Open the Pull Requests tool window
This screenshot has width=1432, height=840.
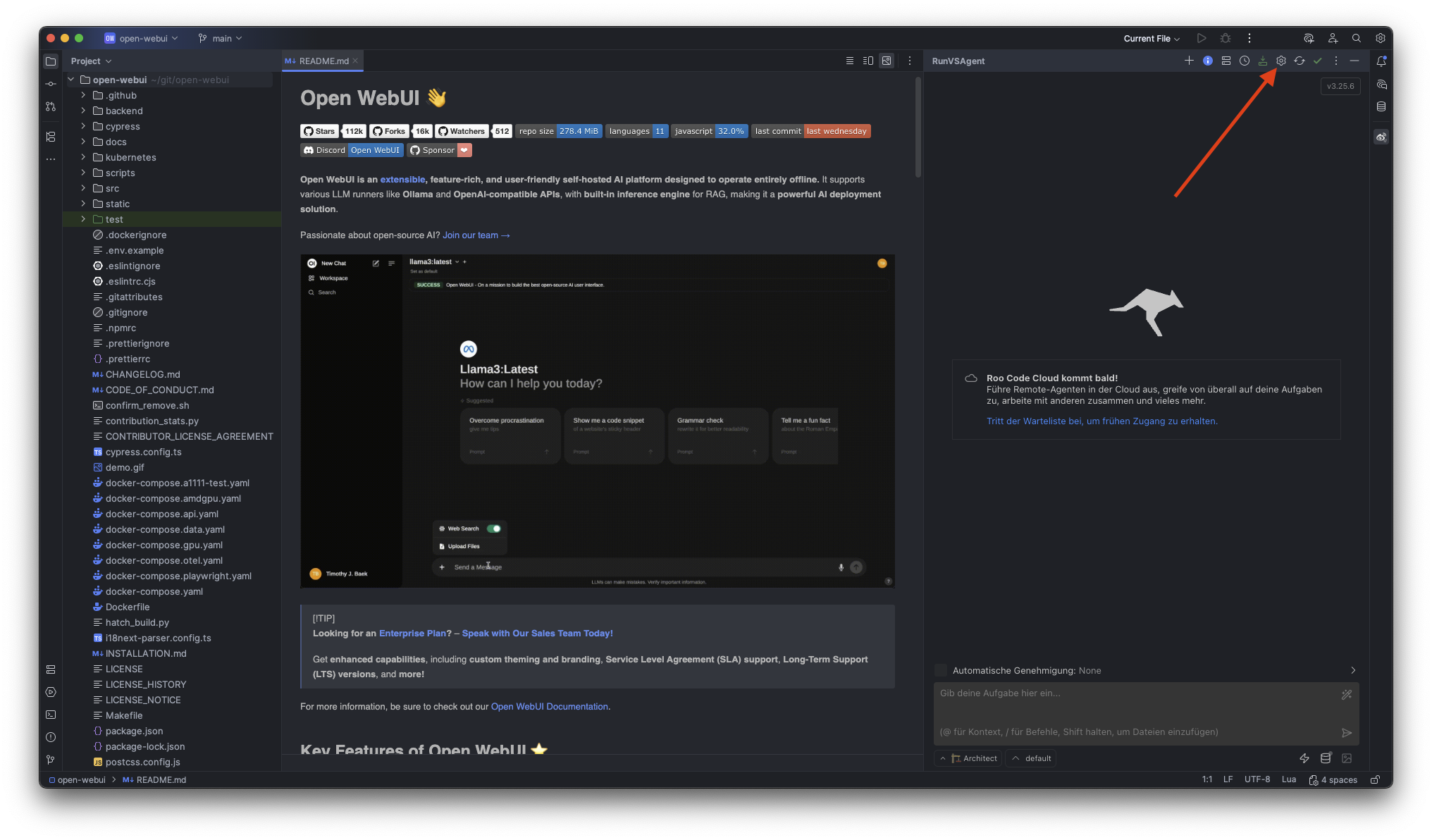(x=51, y=106)
